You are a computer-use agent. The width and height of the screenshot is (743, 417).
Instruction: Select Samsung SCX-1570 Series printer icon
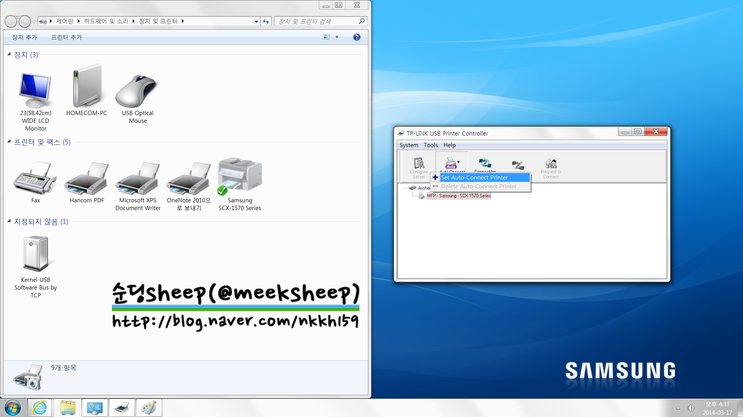tap(240, 184)
